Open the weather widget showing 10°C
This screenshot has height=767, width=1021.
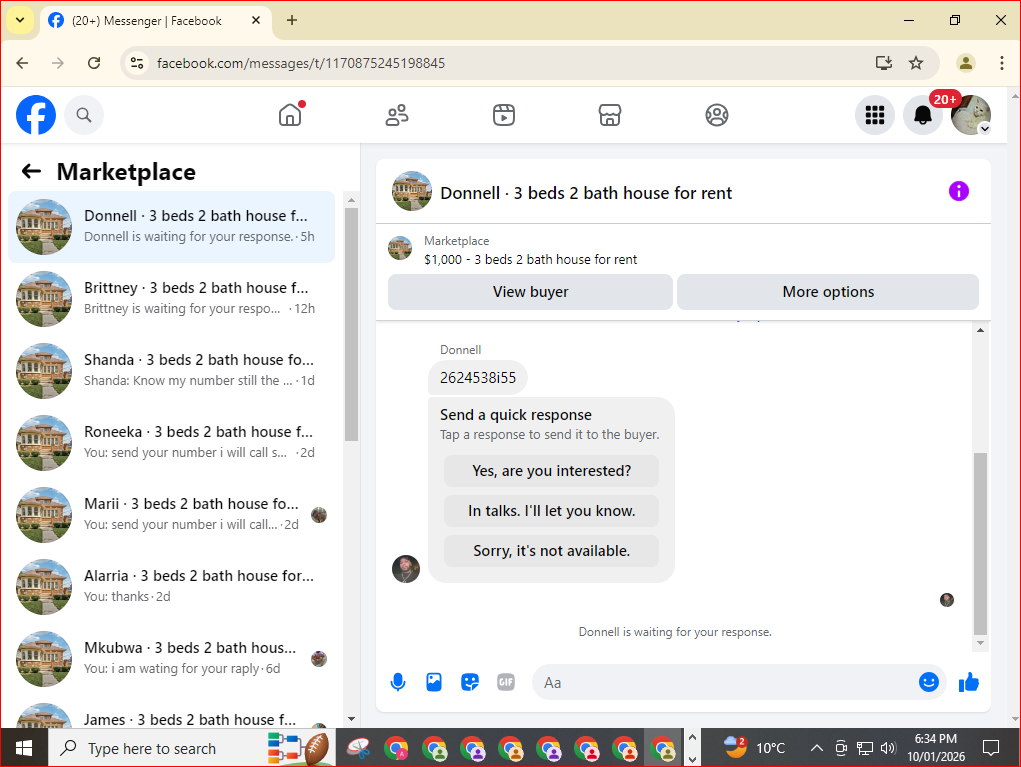755,748
